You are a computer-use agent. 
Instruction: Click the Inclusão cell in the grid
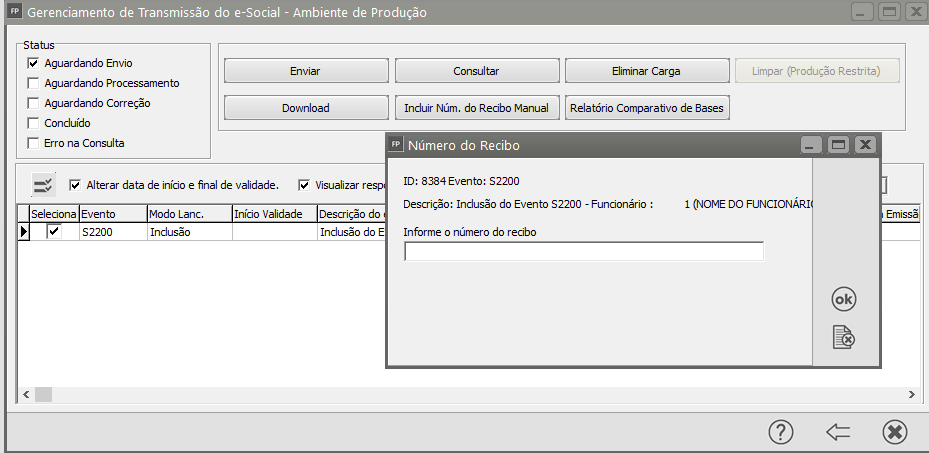[190, 232]
